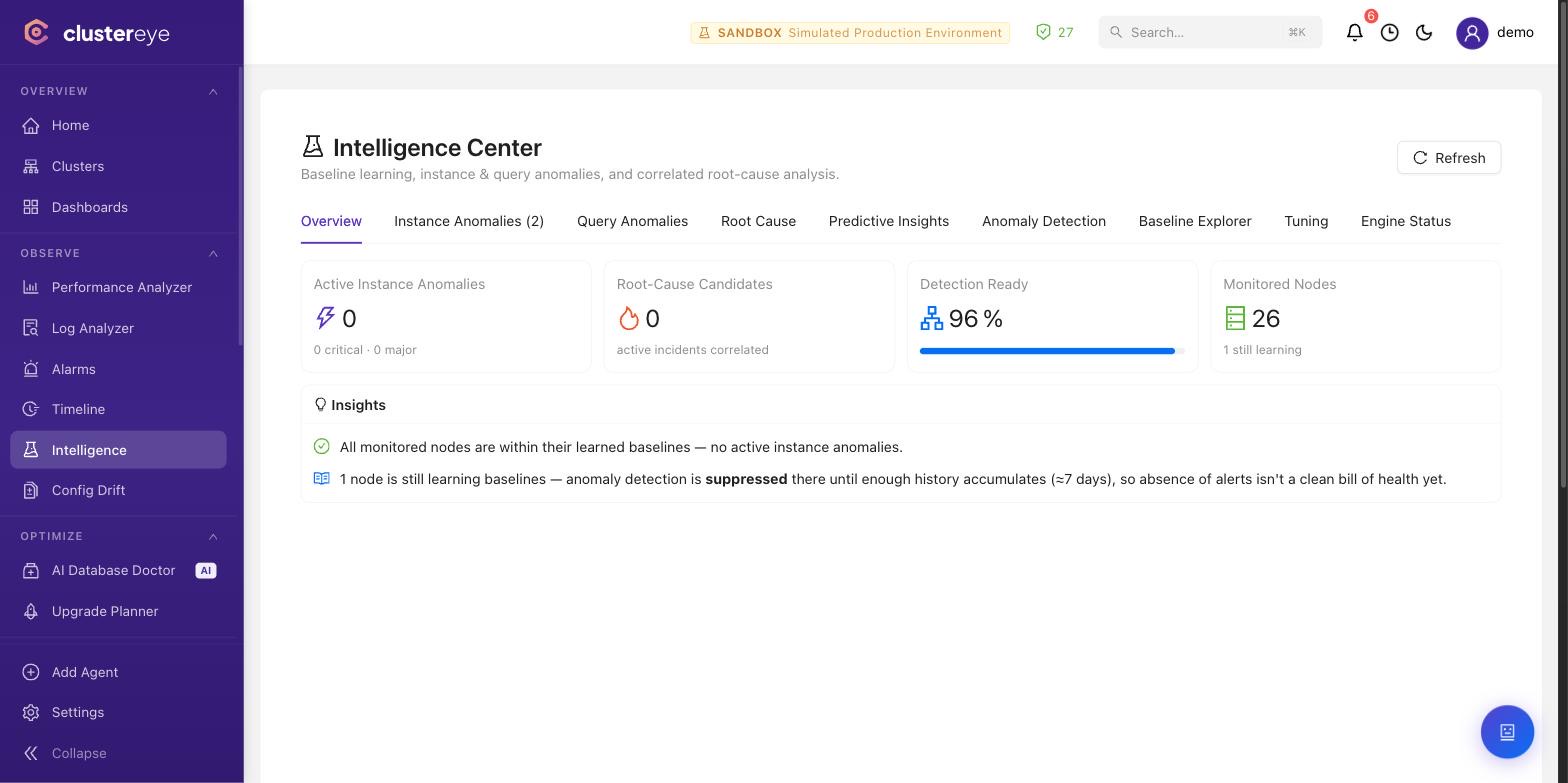
Task: Click the shield health status icon
Action: [x=1044, y=32]
